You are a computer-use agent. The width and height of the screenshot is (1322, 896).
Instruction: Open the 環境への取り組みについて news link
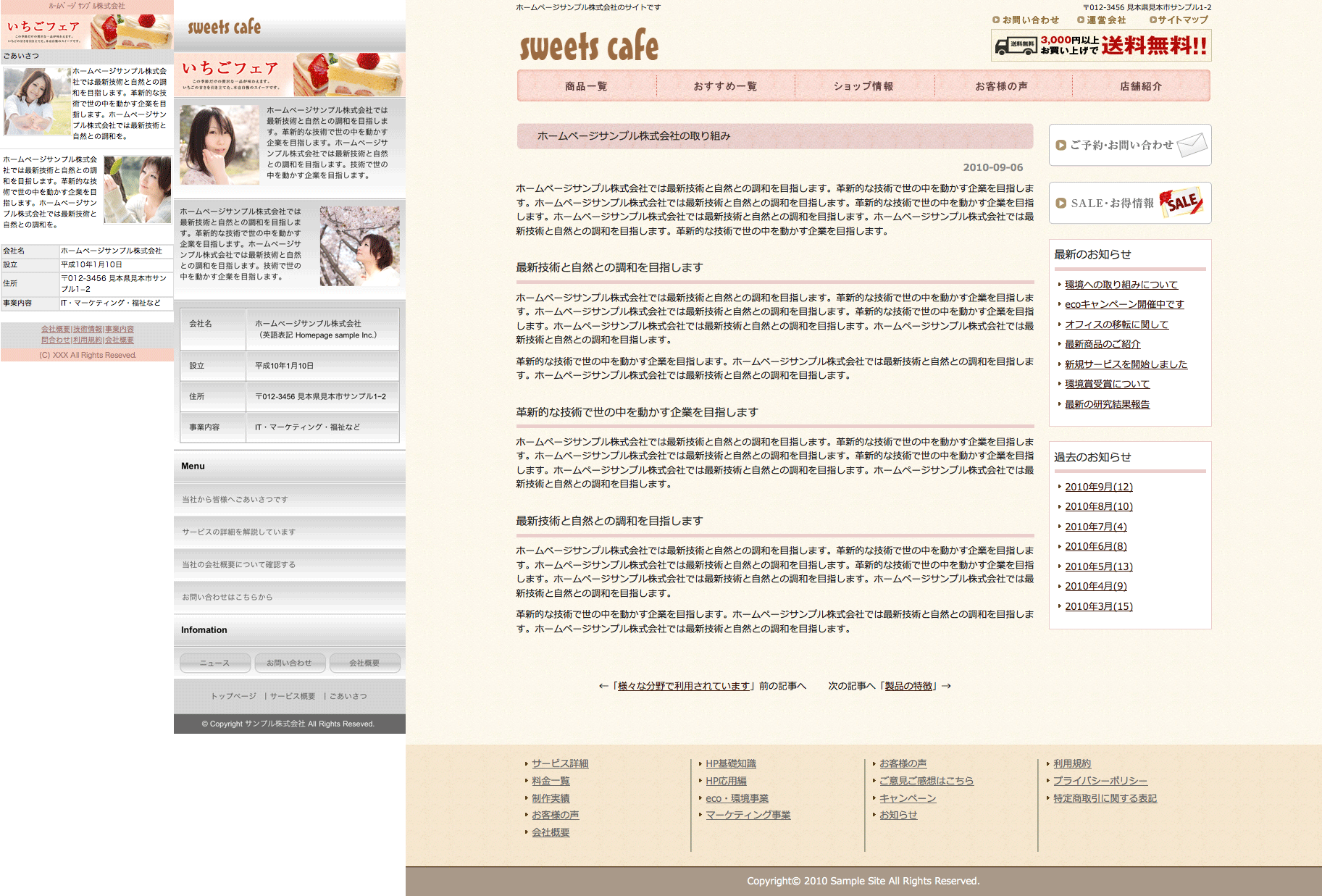pyautogui.click(x=1121, y=285)
